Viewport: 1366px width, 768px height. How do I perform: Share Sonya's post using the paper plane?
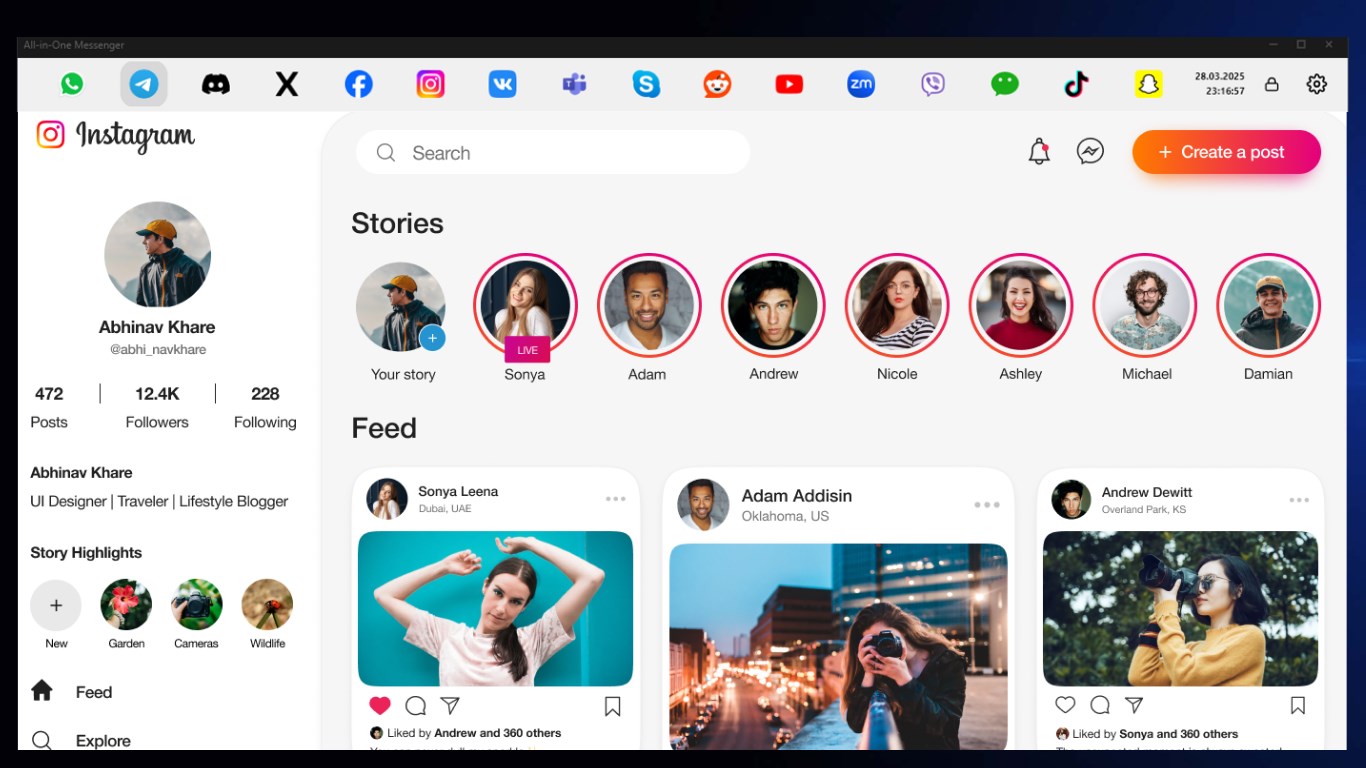pyautogui.click(x=451, y=705)
